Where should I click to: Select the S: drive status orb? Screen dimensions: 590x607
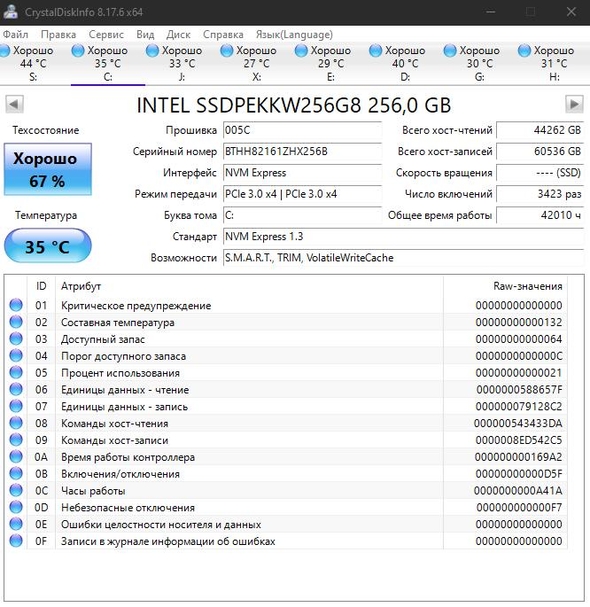click(x=5, y=51)
